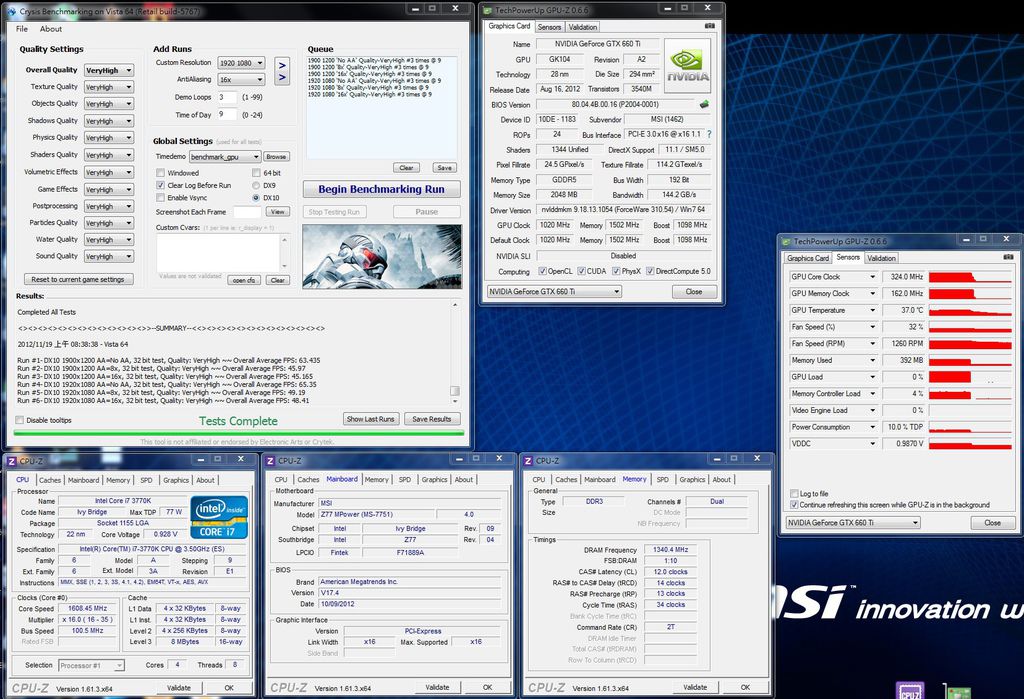Click the Time of Day input field

(x=227, y=114)
